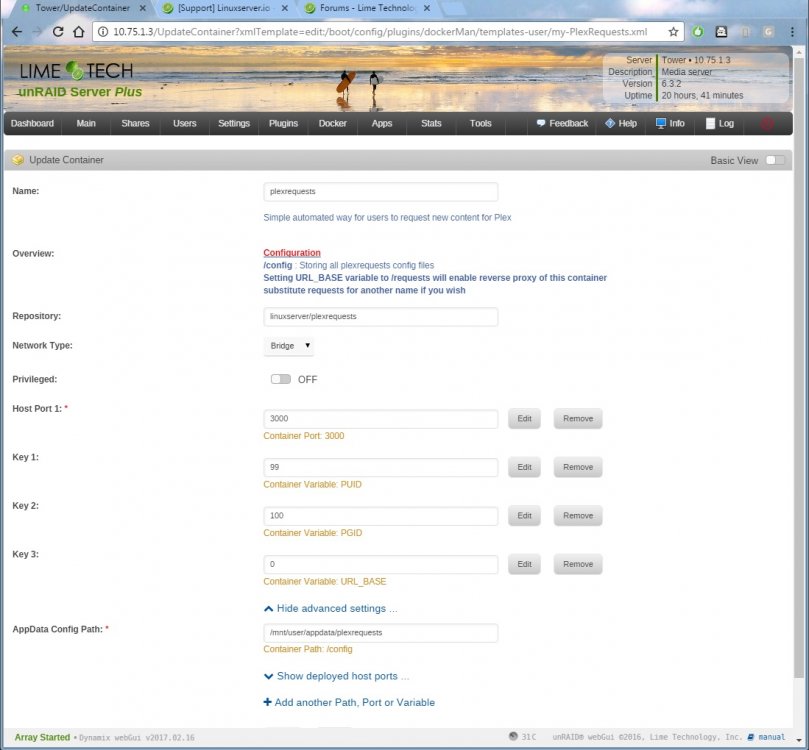Viewport: 809px width, 750px height.
Task: Click Remove for Host Port 1
Action: click(x=578, y=419)
